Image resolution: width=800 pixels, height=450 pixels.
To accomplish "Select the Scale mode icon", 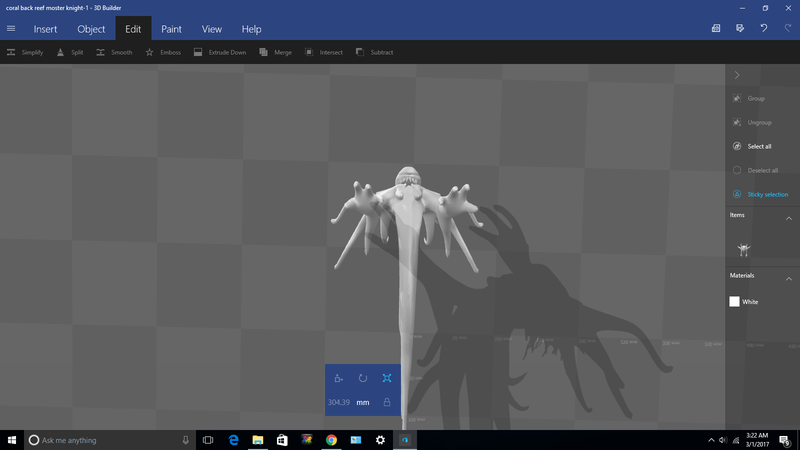I will click(x=387, y=378).
